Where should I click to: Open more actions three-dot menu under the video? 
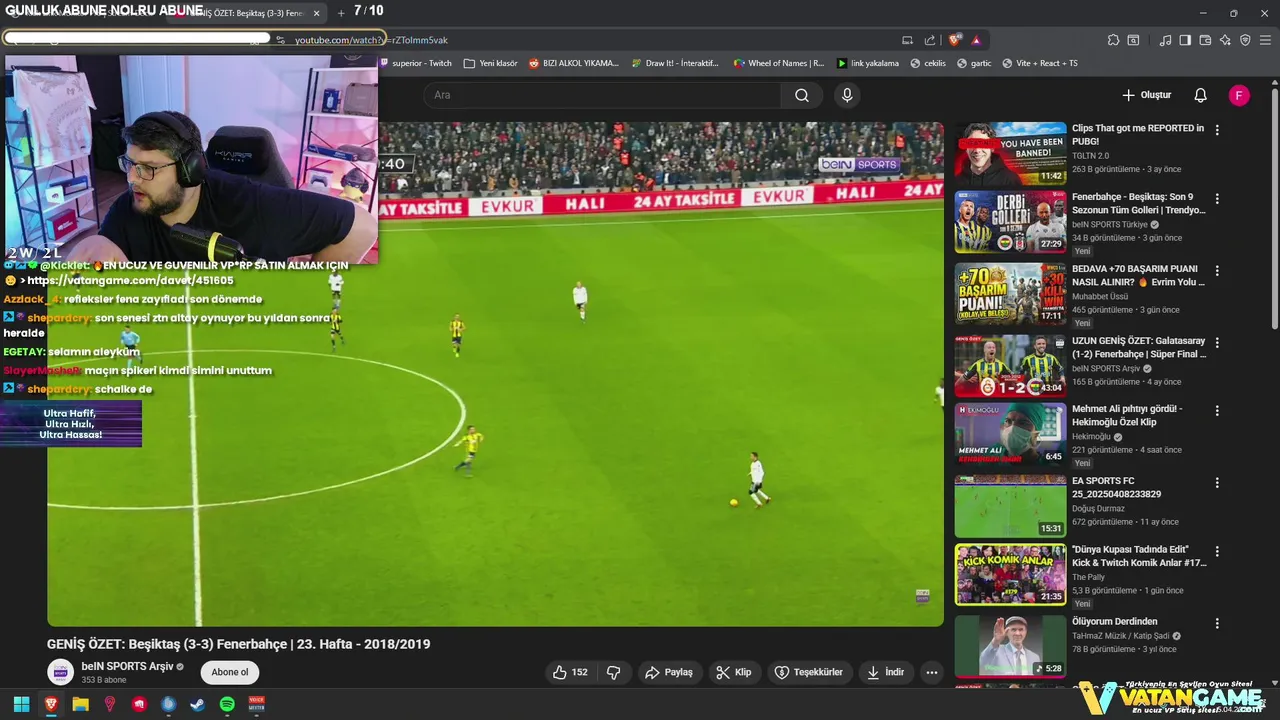coord(932,672)
